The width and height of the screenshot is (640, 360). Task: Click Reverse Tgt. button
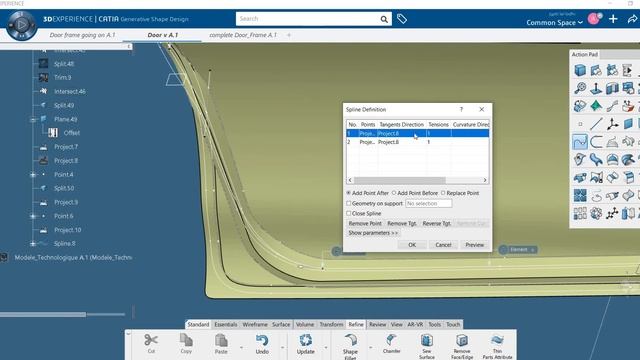(437, 223)
